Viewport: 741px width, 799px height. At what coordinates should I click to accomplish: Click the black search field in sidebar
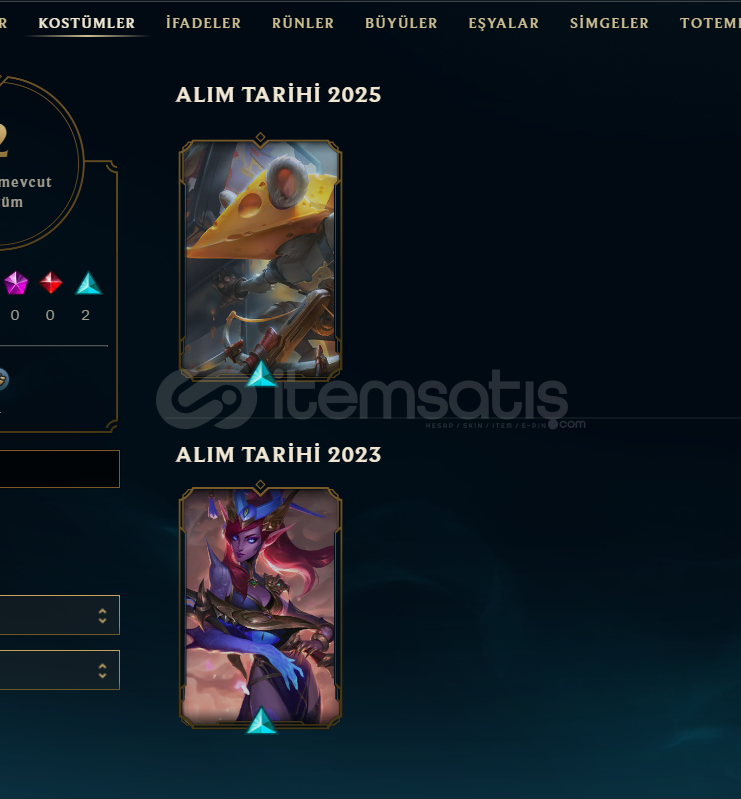point(60,469)
